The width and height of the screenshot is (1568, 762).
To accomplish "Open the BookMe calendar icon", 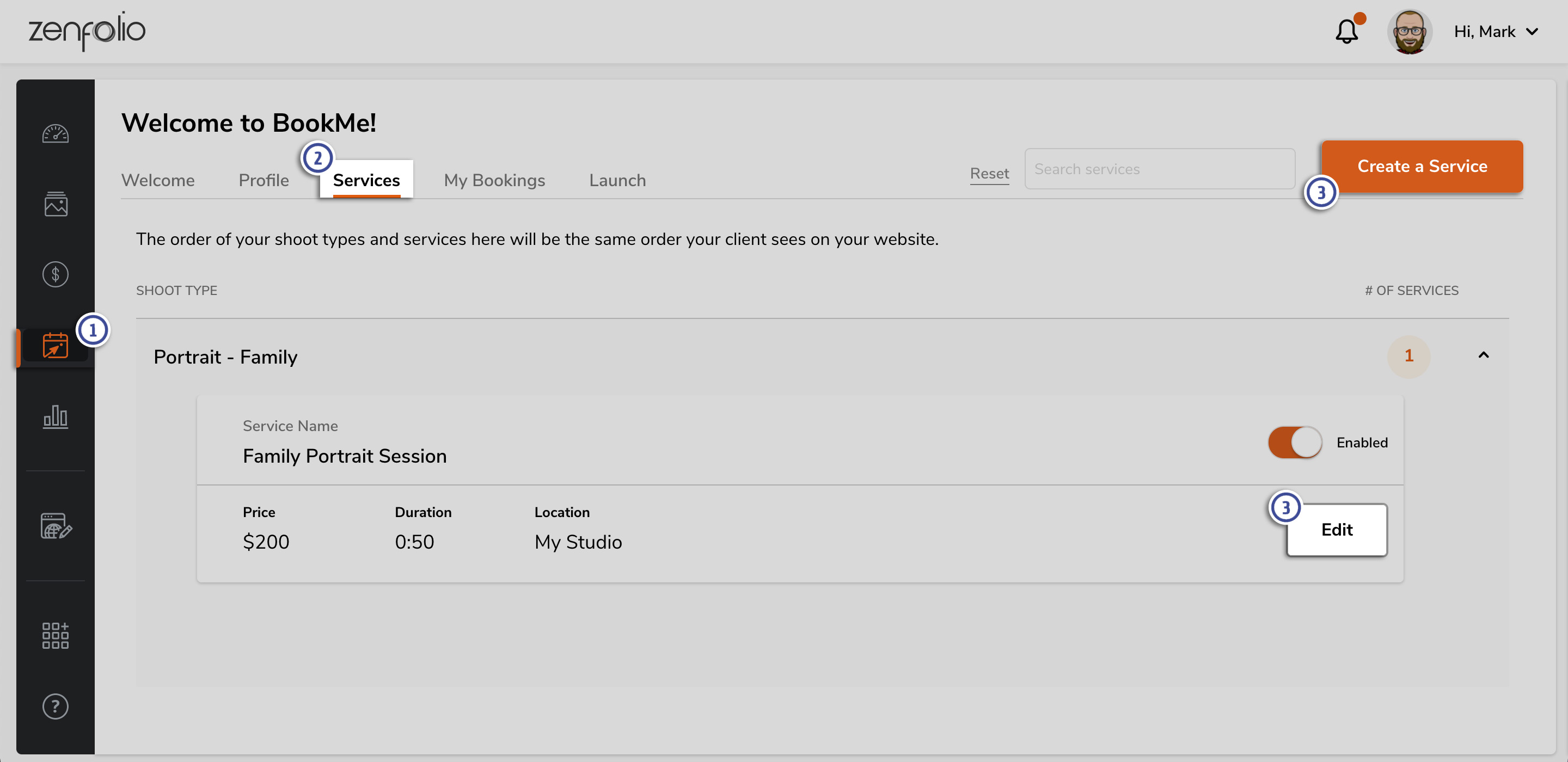I will tap(55, 346).
